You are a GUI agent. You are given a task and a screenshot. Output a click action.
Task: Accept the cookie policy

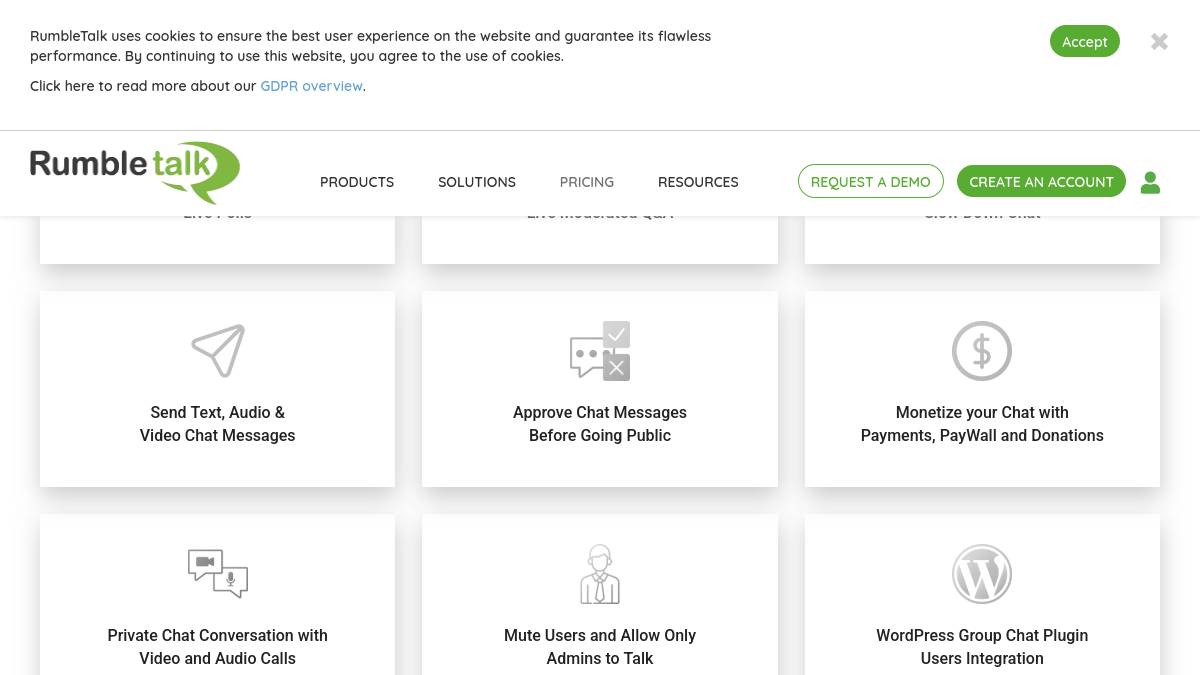1084,42
